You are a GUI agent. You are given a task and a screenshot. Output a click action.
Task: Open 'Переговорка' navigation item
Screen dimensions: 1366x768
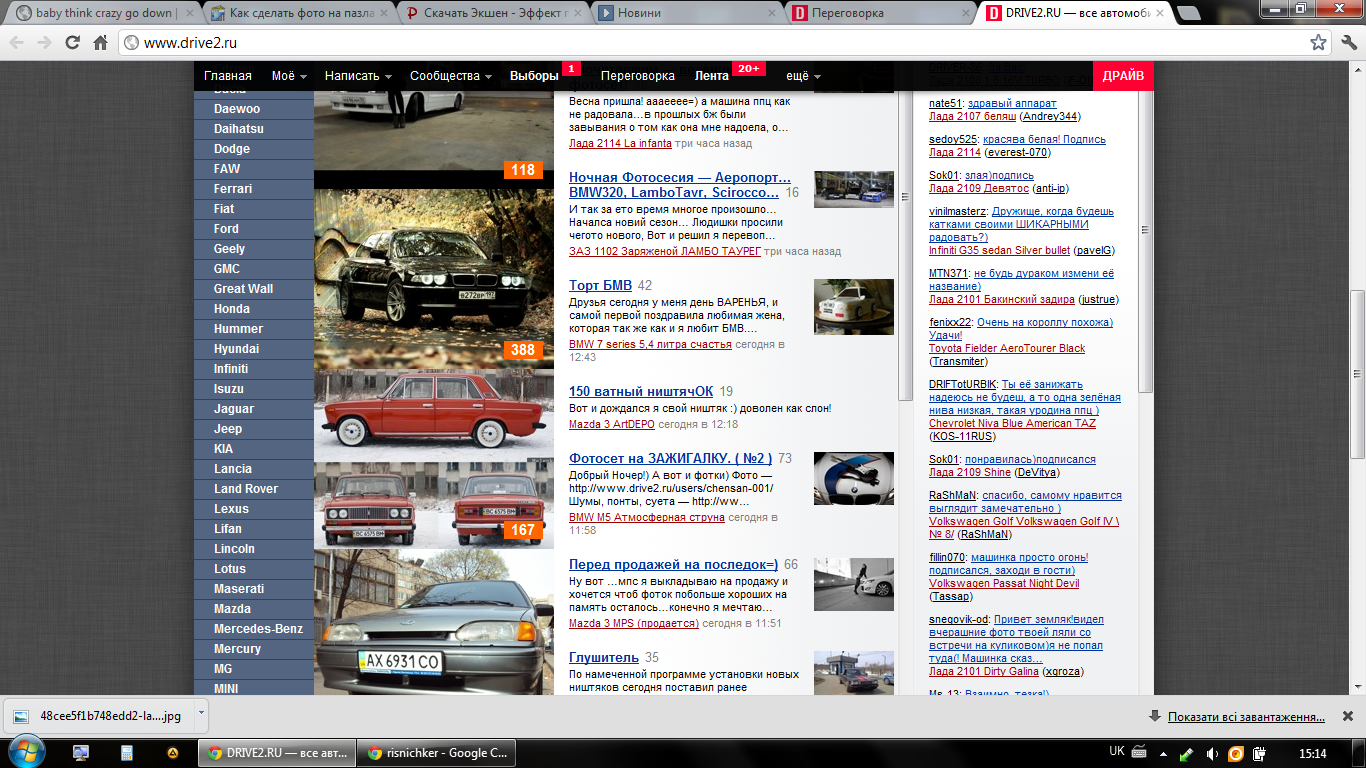[638, 76]
